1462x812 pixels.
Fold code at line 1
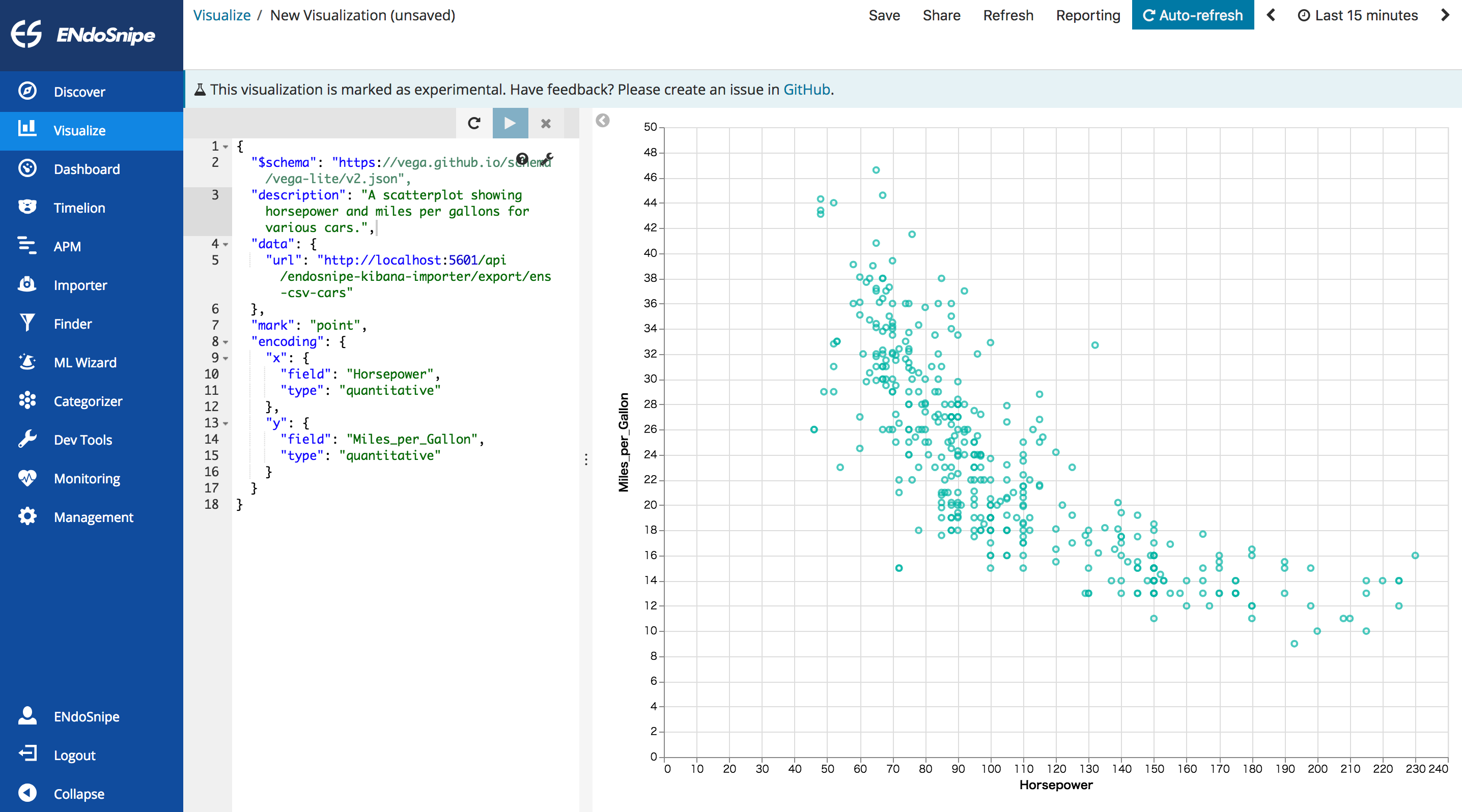(226, 147)
